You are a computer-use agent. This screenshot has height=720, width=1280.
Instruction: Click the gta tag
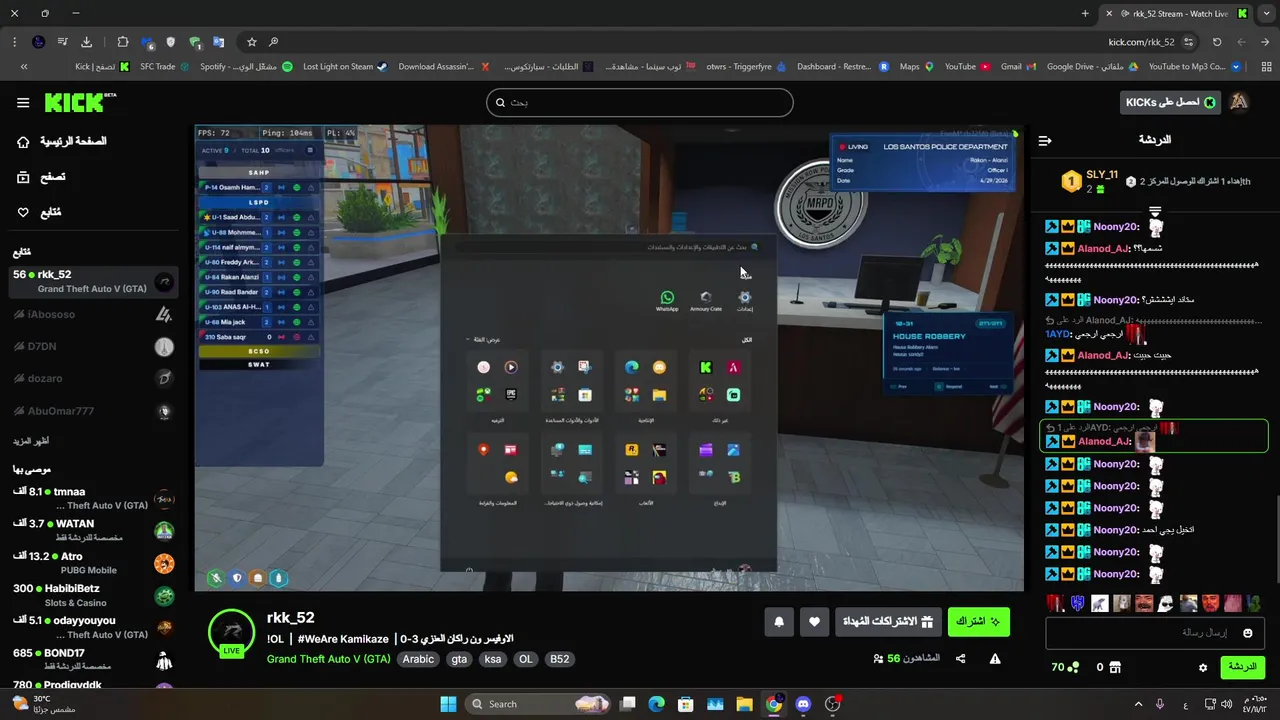click(459, 659)
